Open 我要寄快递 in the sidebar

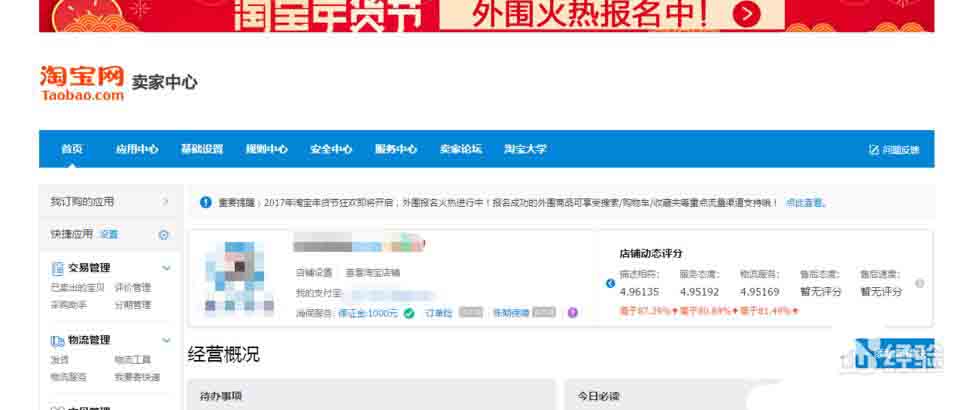[138, 378]
